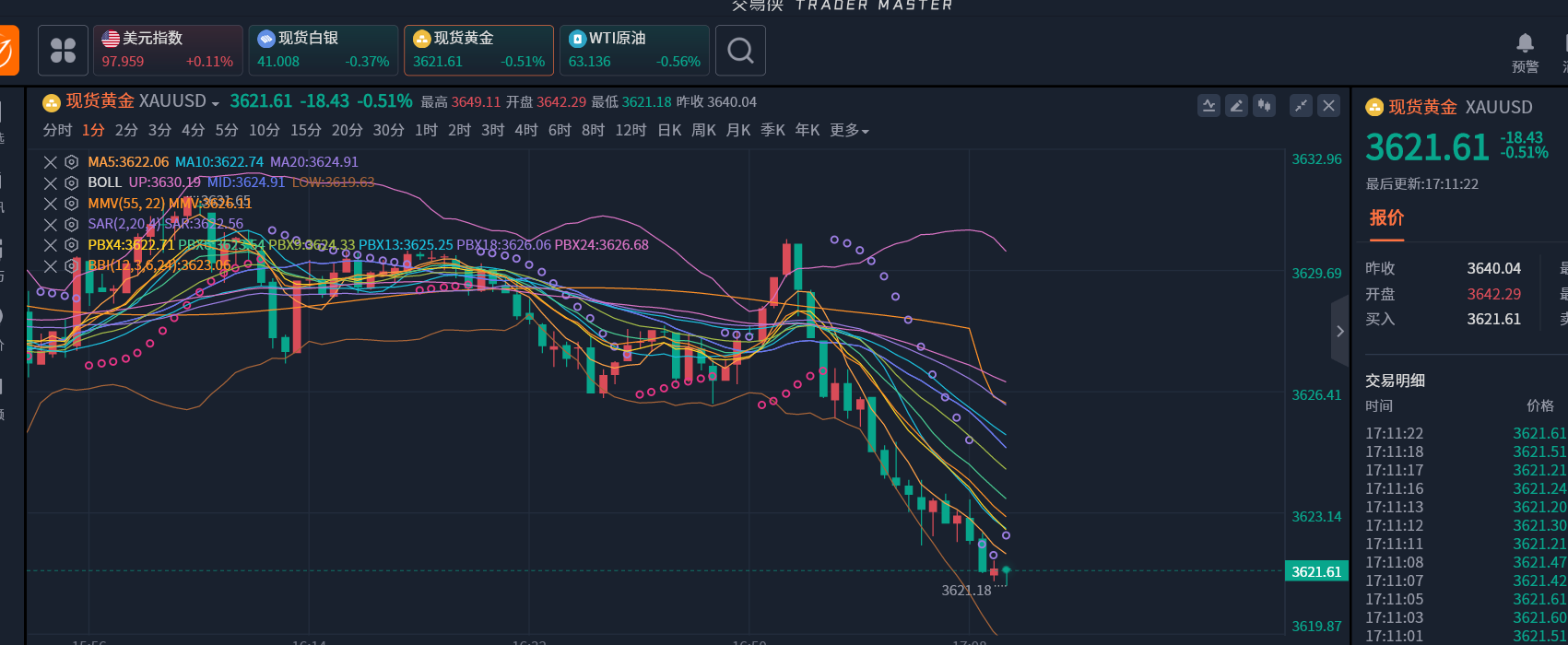Open the 预警 alert bell
Image resolution: width=1568 pixels, height=645 pixels.
[1526, 52]
